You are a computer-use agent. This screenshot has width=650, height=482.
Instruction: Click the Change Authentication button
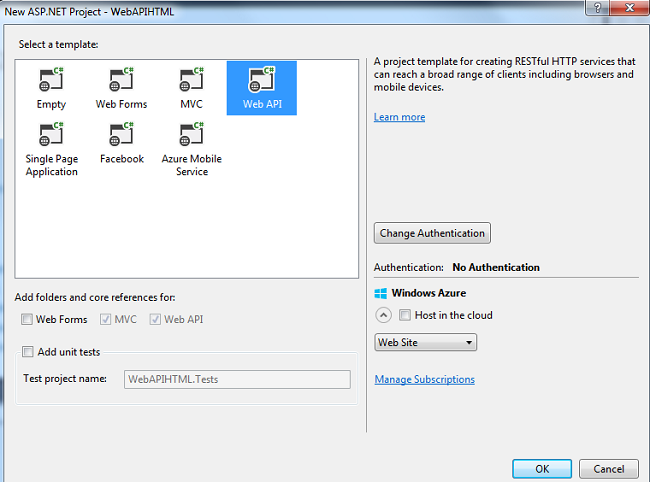pos(432,233)
